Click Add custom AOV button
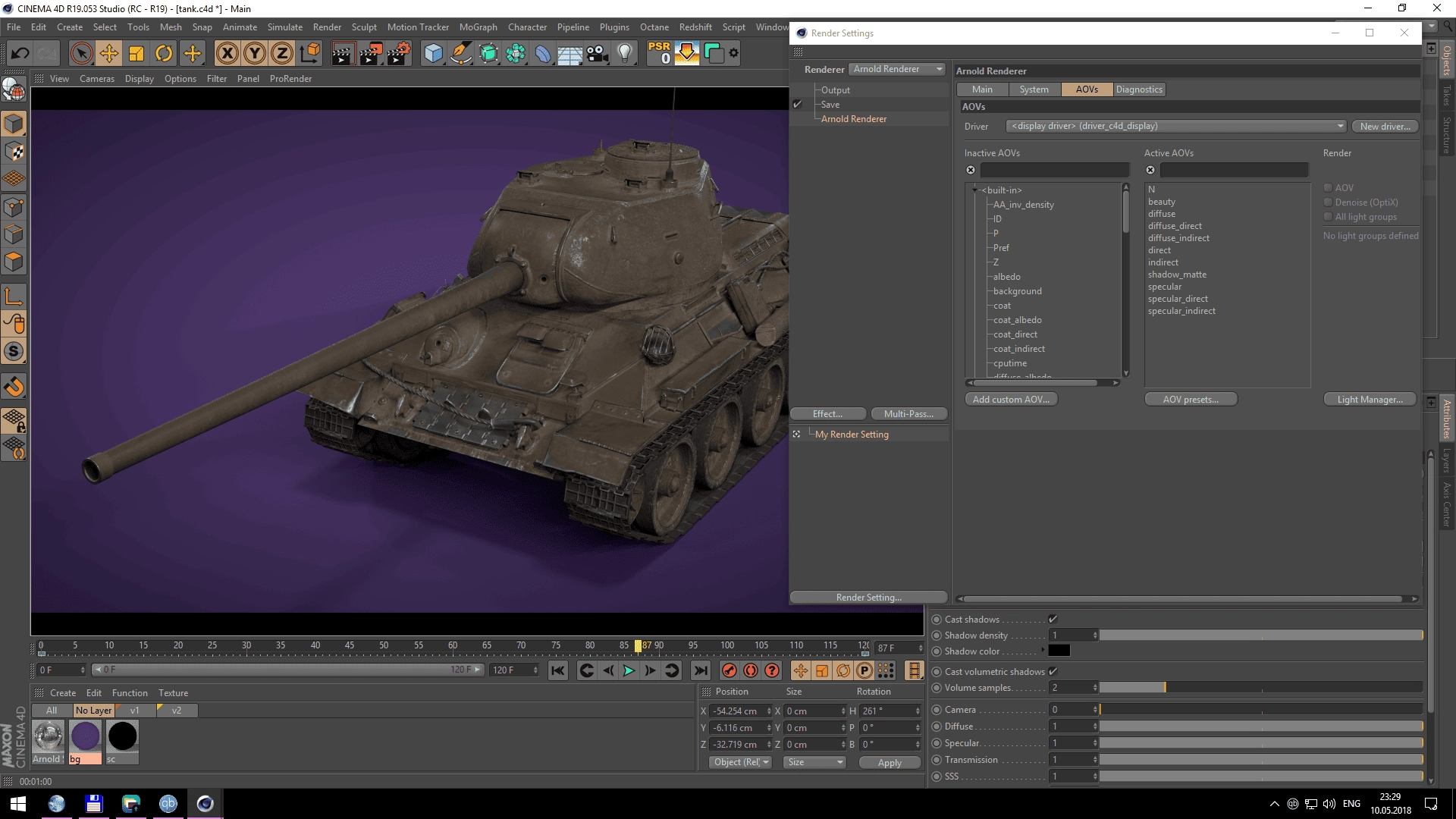The image size is (1456, 819). [1011, 400]
